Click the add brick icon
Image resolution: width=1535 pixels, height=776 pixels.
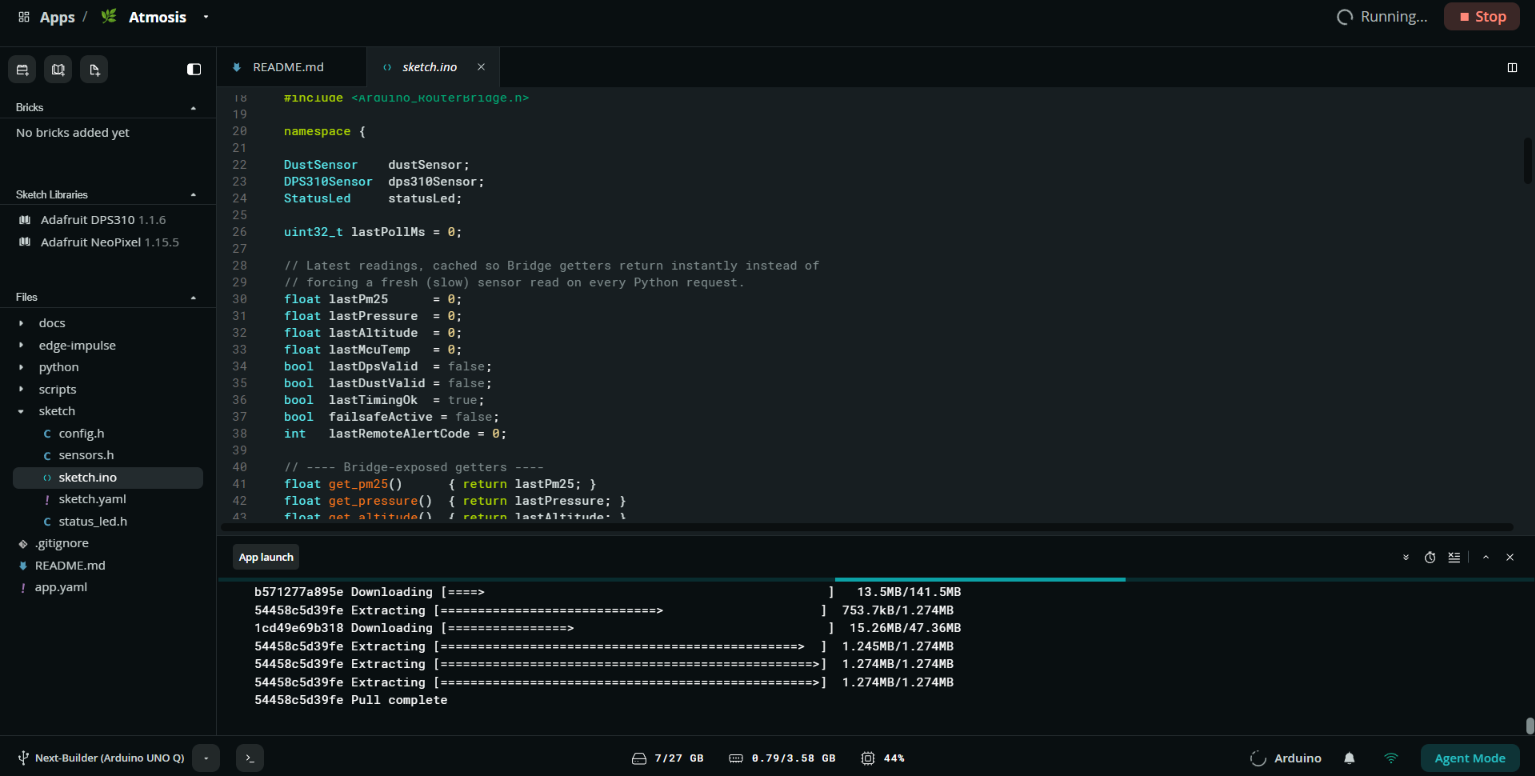coord(22,69)
